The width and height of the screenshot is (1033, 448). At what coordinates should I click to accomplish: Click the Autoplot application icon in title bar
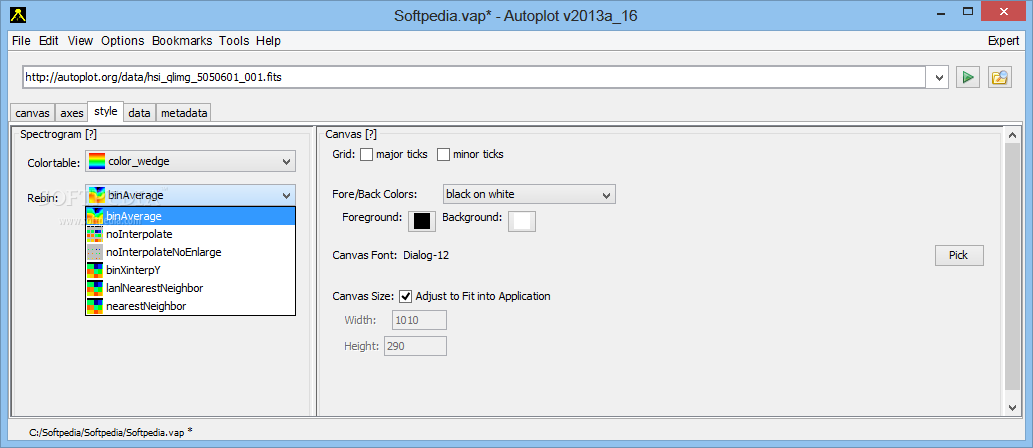point(18,15)
